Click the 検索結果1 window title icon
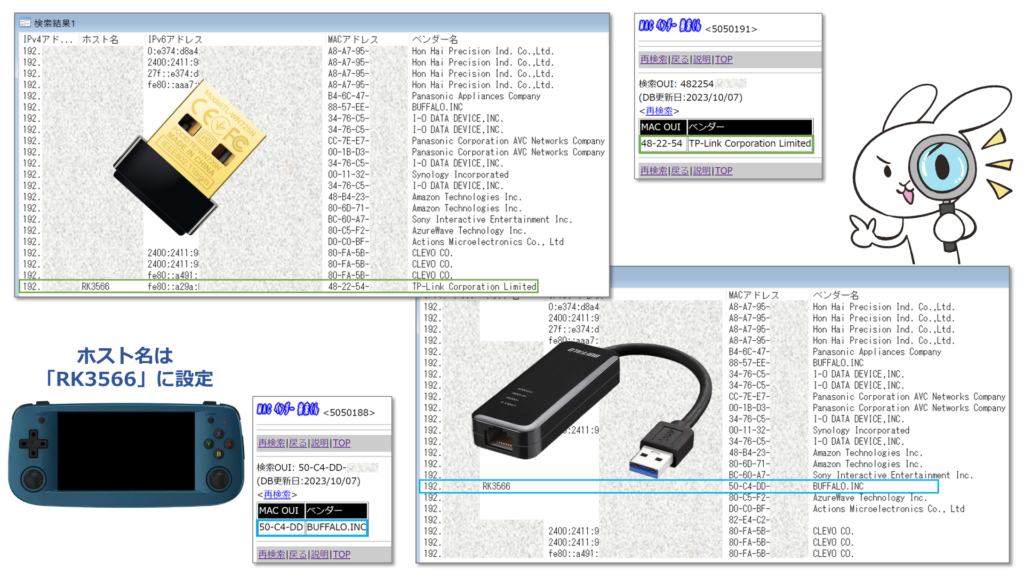Image resolution: width=1024 pixels, height=576 pixels. [x=25, y=23]
